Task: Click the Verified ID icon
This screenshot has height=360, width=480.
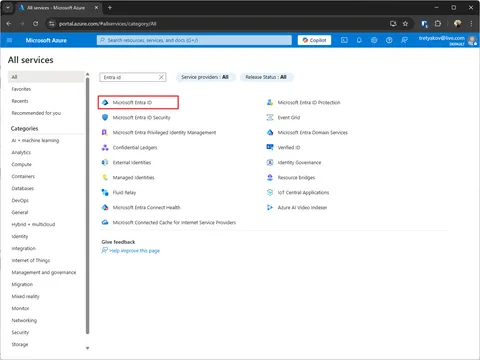Action: coord(270,147)
